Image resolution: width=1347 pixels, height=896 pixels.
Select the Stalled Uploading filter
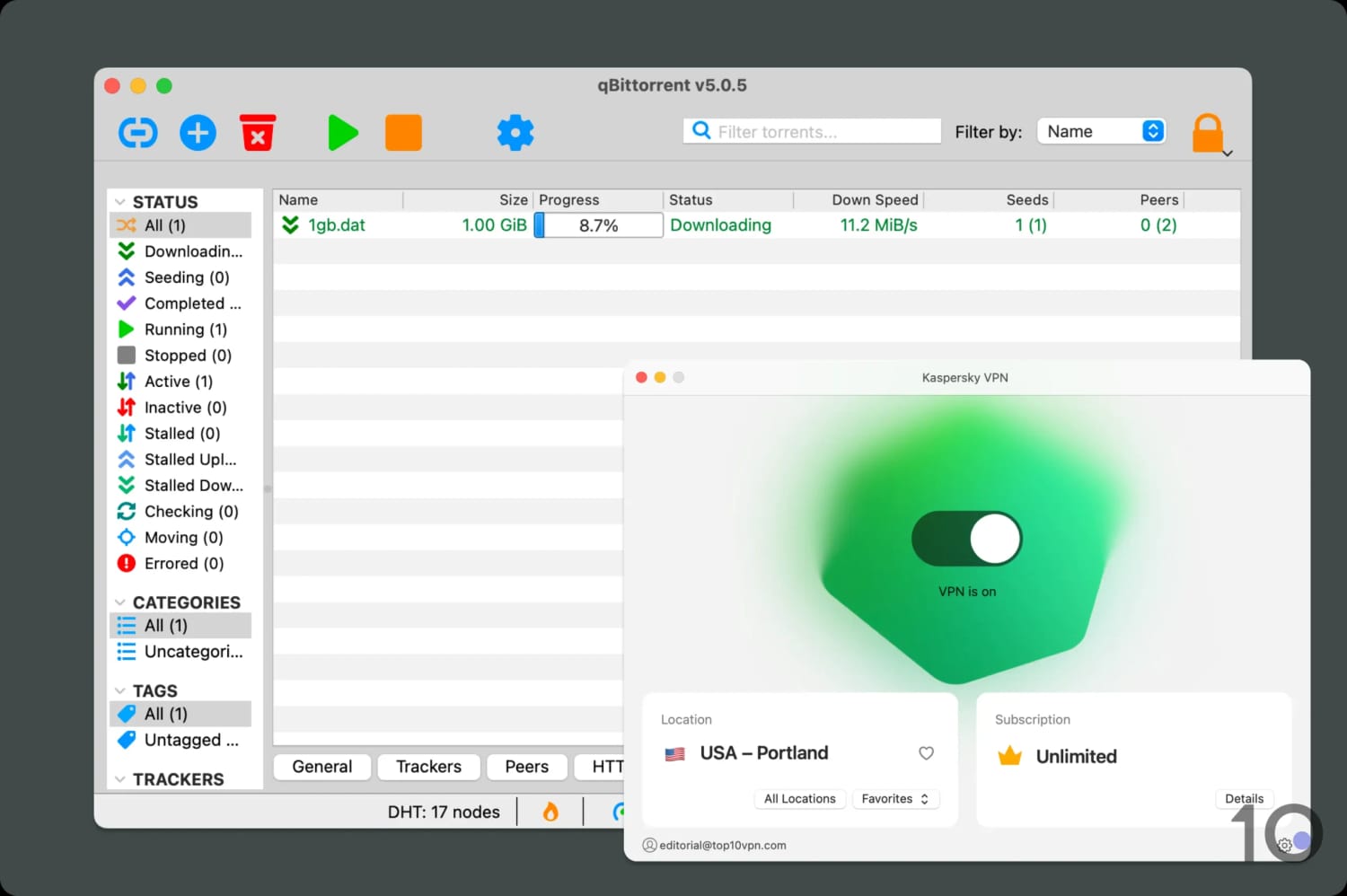180,460
